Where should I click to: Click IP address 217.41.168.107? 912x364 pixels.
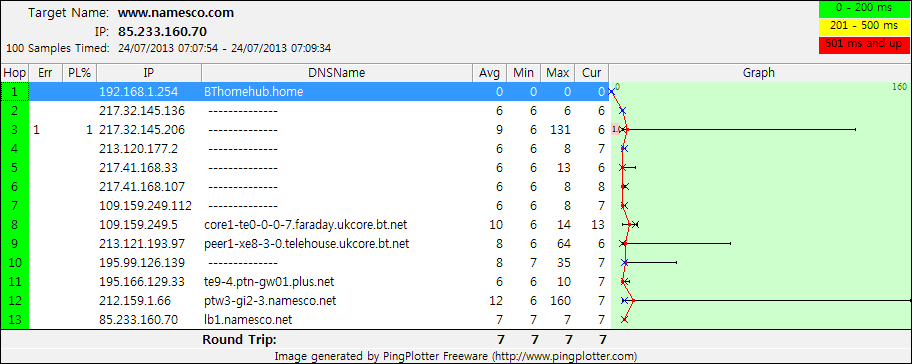(x=142, y=187)
